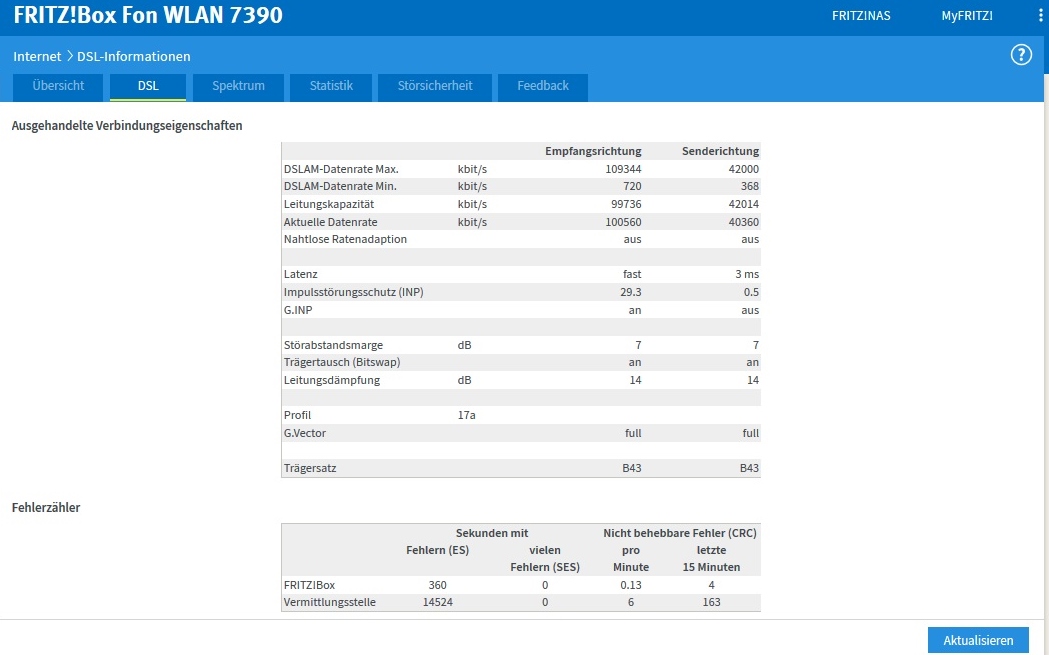Select the CRC value 163
1049x655 pixels.
711,602
